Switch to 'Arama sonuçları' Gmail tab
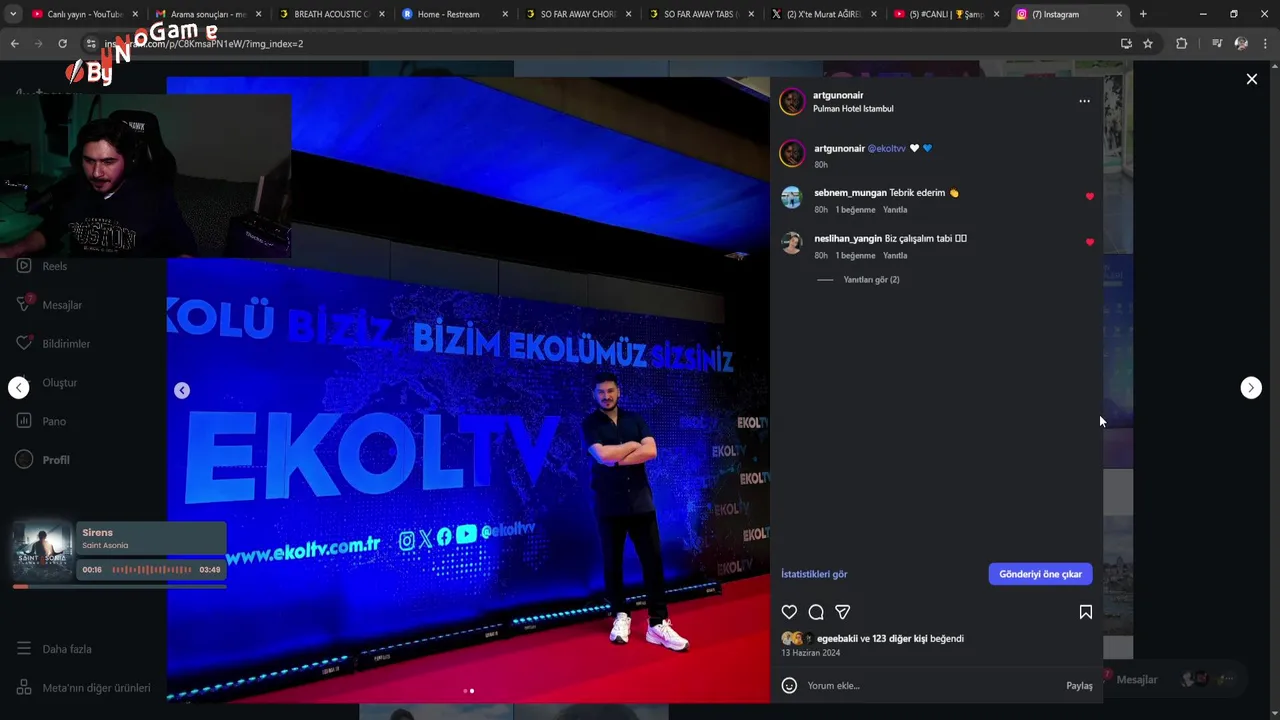The image size is (1280, 720). point(208,14)
